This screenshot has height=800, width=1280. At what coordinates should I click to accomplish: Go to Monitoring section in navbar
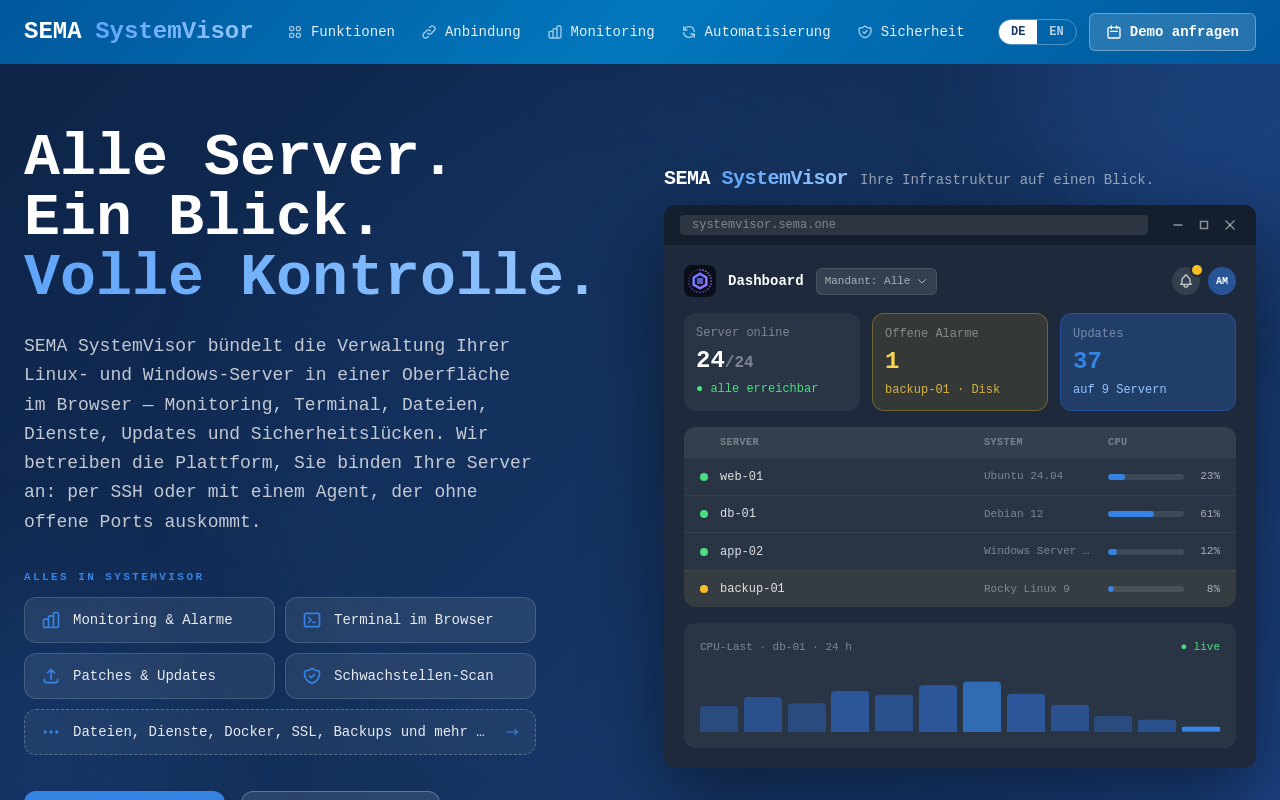[601, 32]
